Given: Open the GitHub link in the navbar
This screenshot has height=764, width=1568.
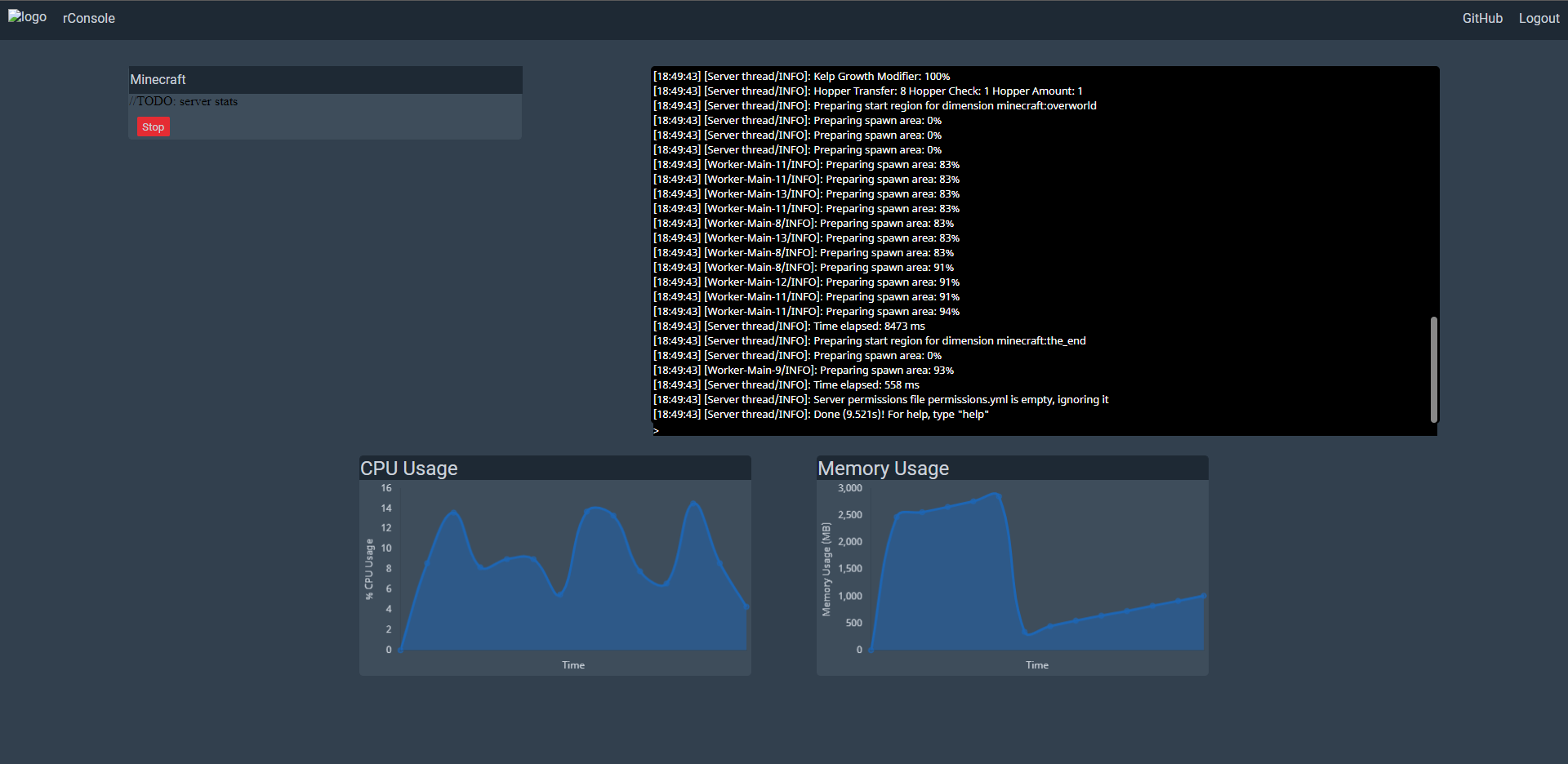Looking at the screenshot, I should 1481,18.
